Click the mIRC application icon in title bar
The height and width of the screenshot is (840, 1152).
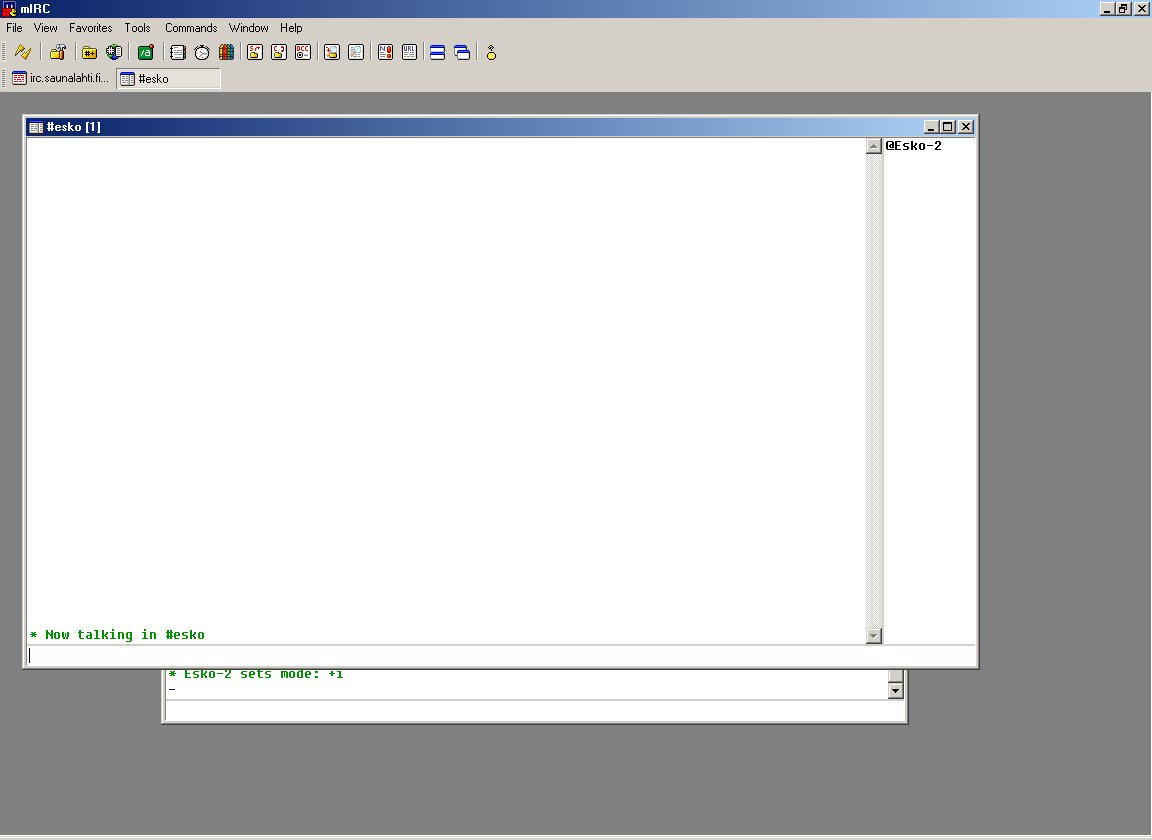(x=9, y=9)
